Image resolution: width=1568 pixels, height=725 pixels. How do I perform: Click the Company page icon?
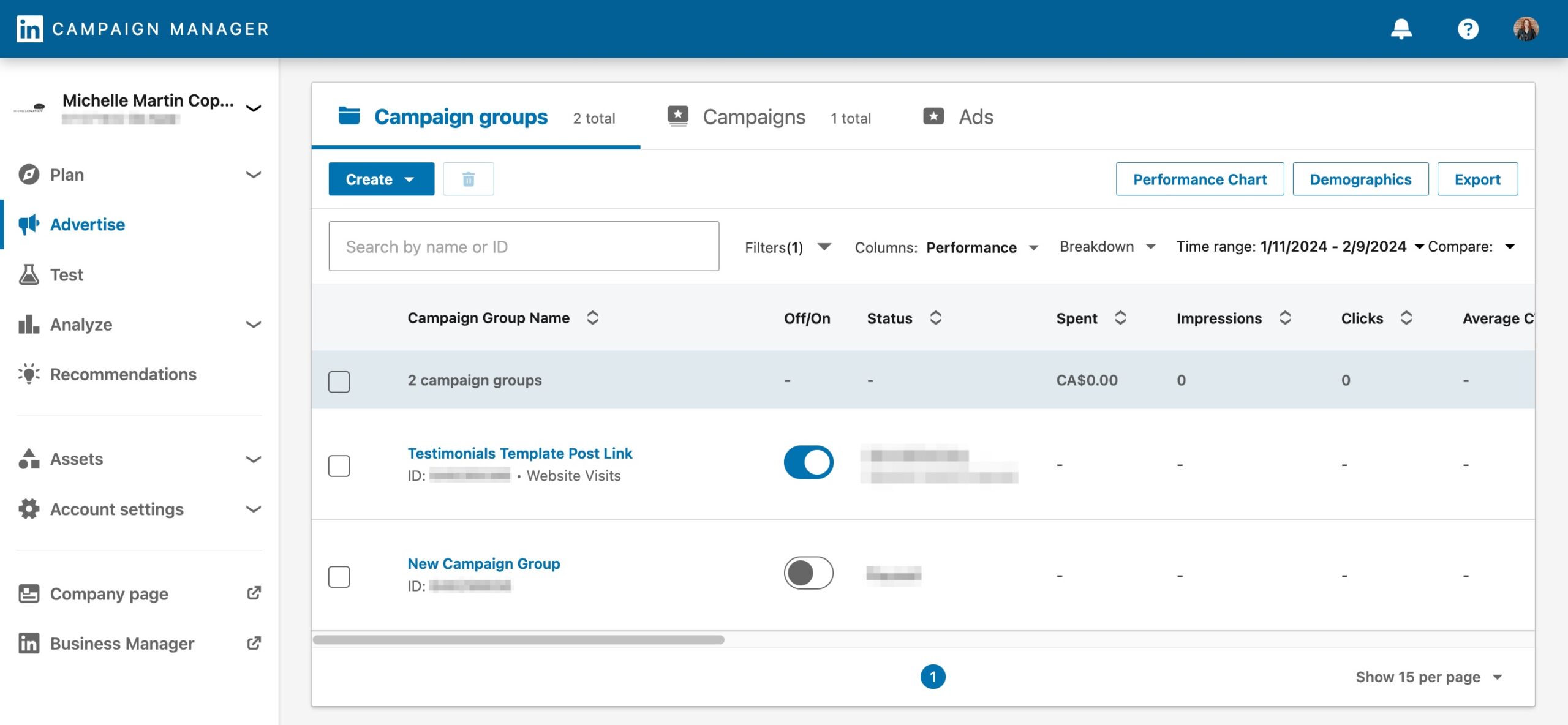point(29,593)
